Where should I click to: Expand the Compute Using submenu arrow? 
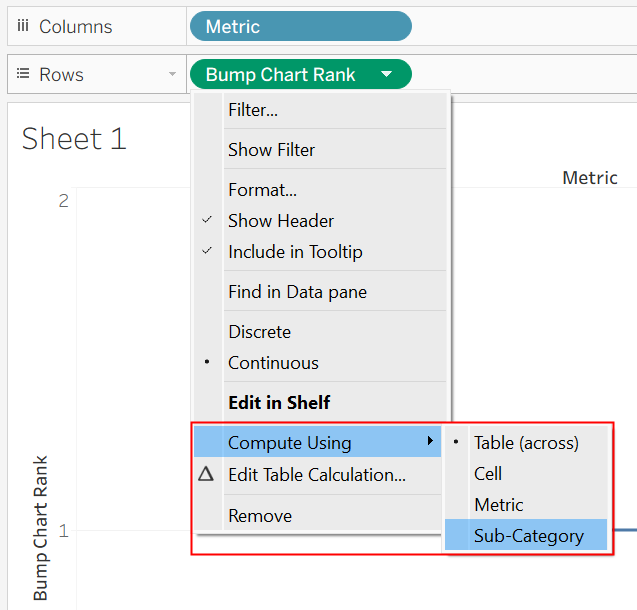[x=430, y=441]
